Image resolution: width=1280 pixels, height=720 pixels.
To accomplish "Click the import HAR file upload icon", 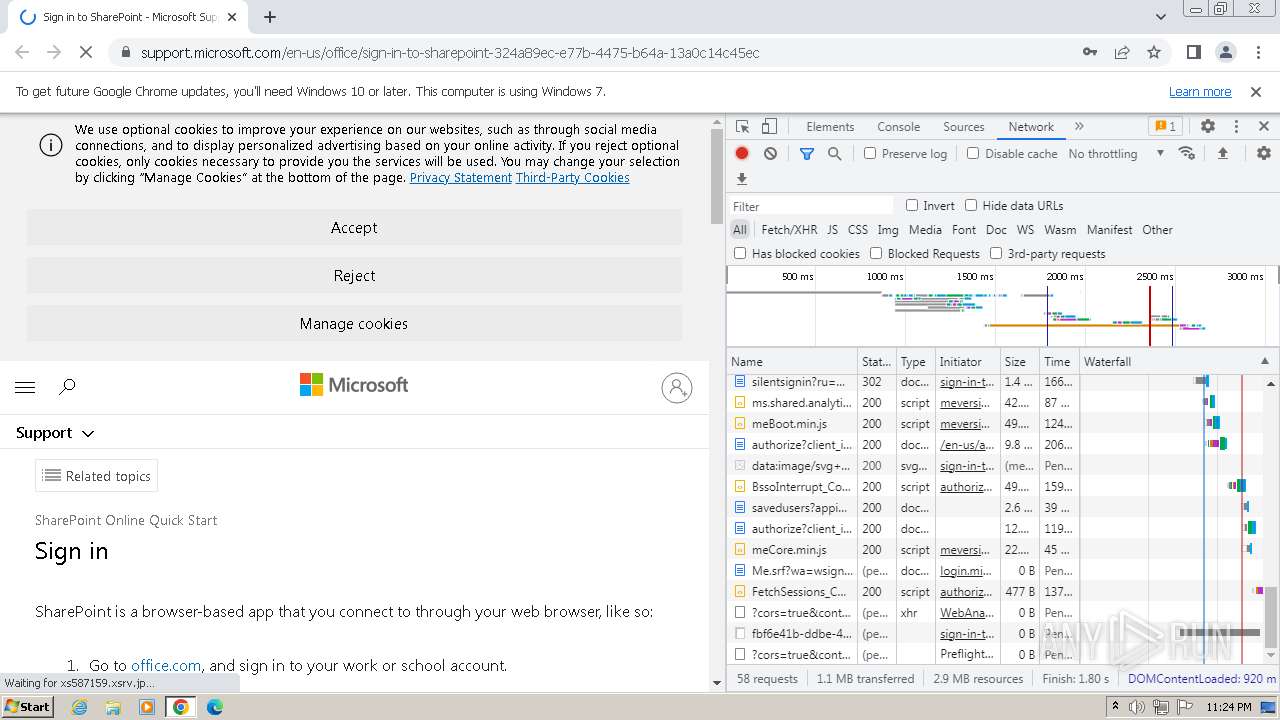I will click(x=1222, y=153).
